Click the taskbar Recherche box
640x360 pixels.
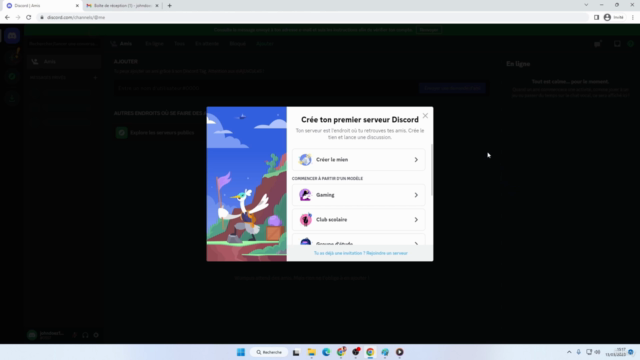(269, 352)
